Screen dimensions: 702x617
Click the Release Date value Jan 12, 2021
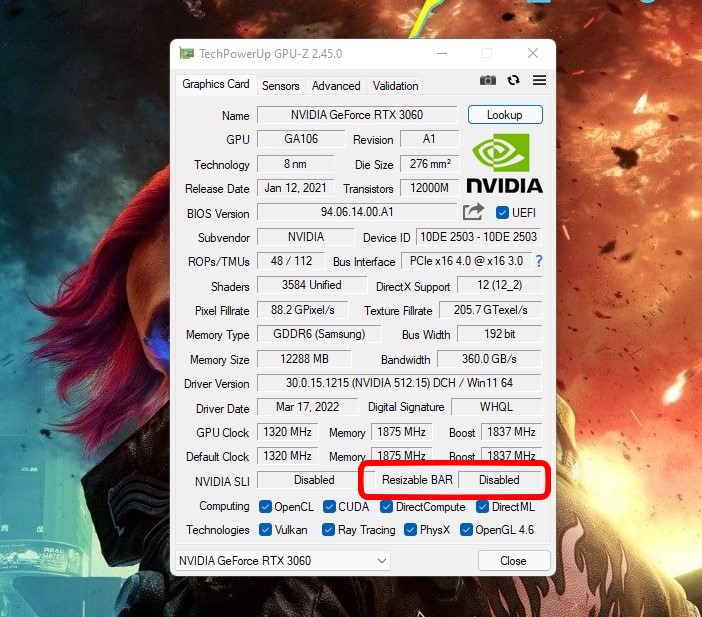295,188
